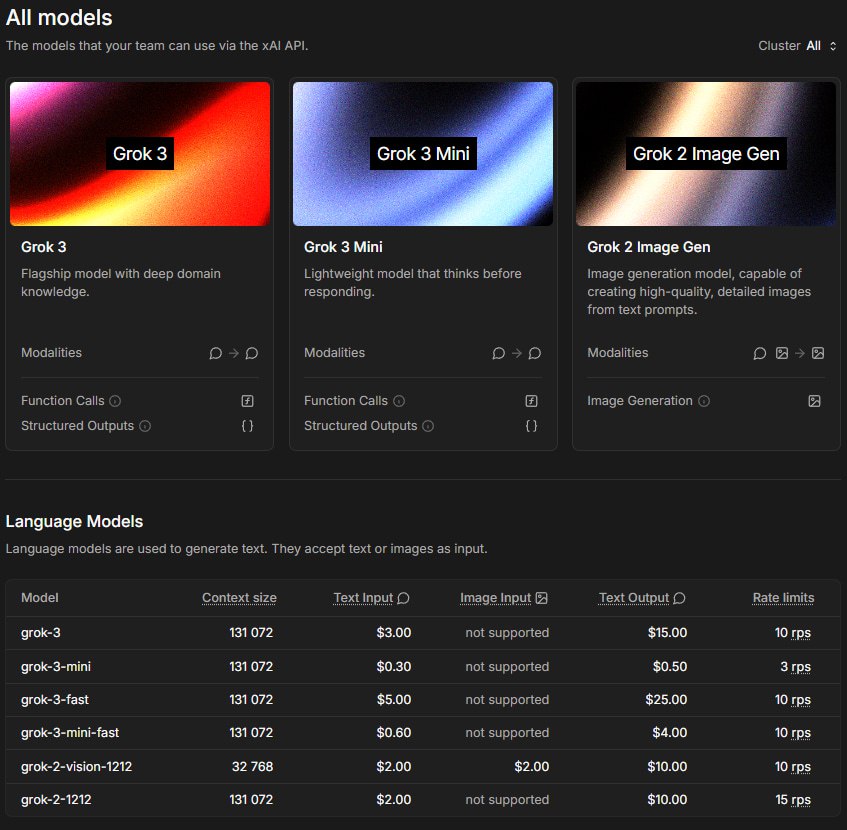Click the grok-3-fast model name
847x830 pixels.
(55, 700)
